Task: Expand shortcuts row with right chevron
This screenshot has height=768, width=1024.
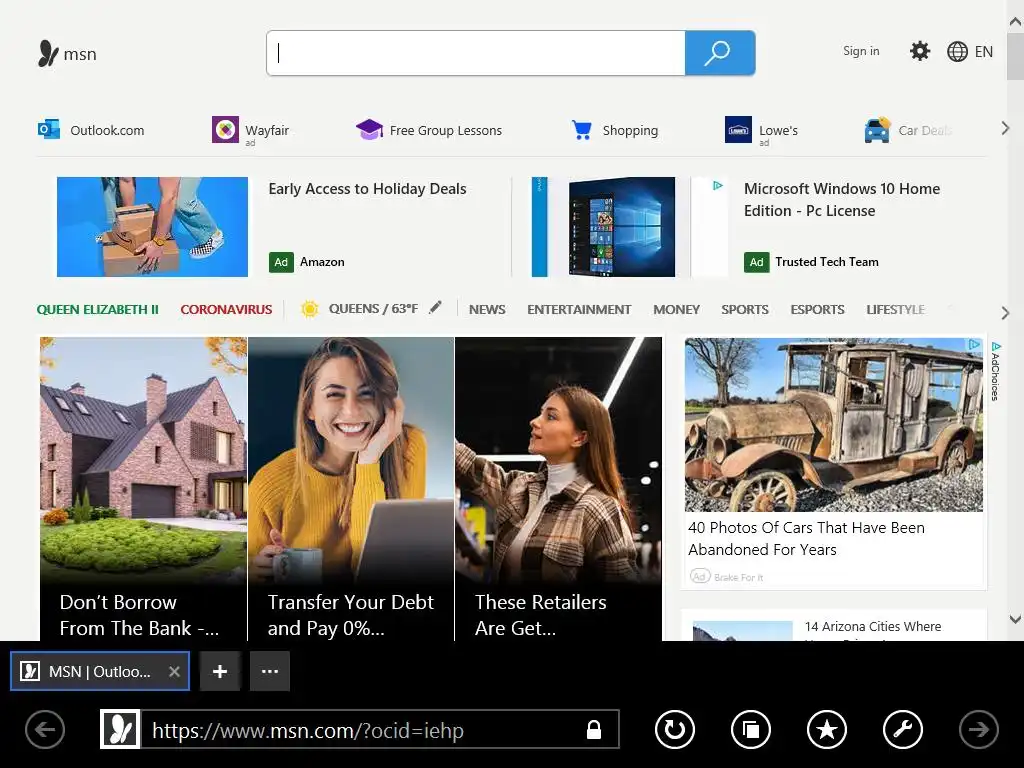Action: point(1005,129)
